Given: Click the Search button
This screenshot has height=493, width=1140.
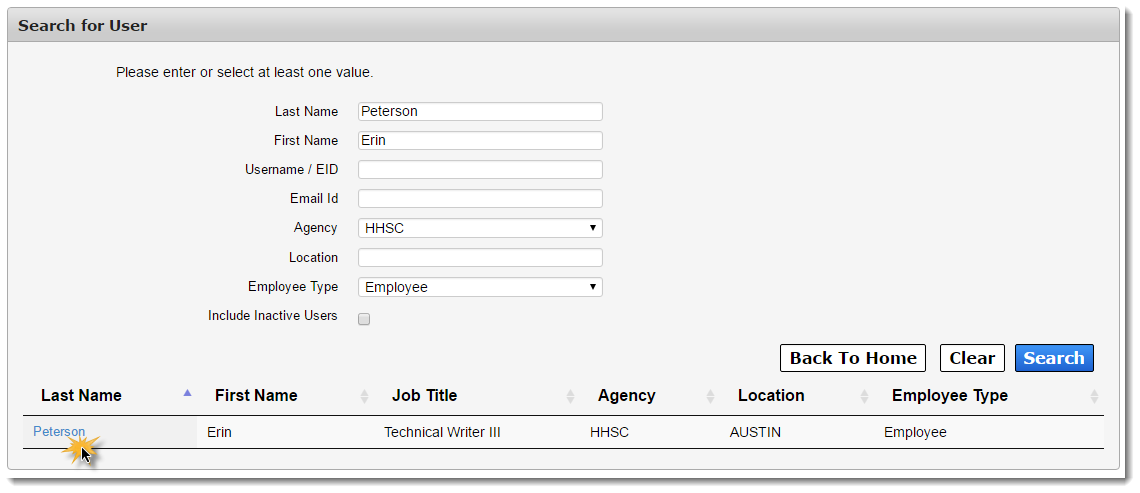Looking at the screenshot, I should (x=1054, y=358).
